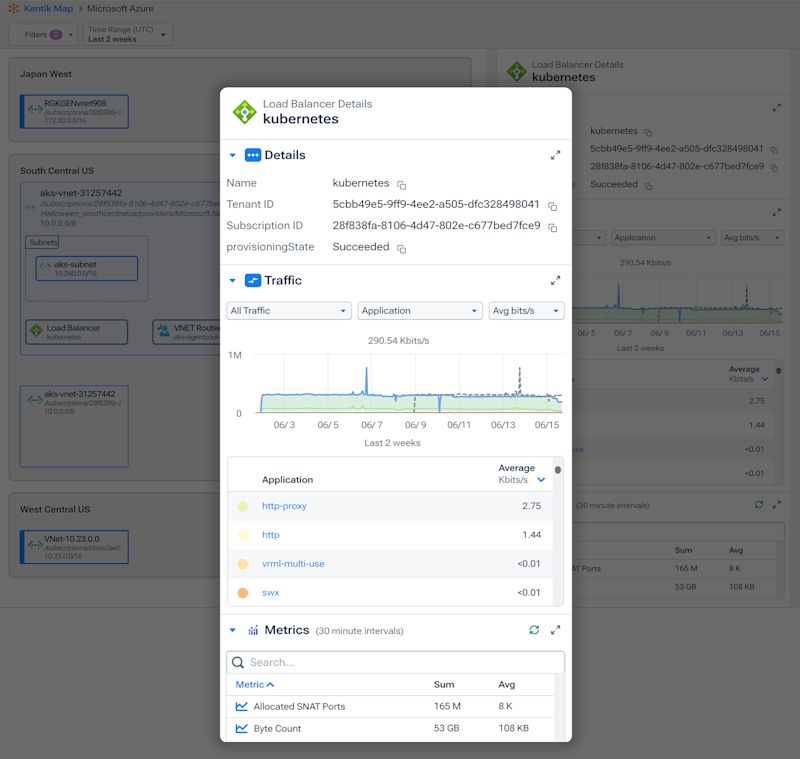The height and width of the screenshot is (759, 800).
Task: Collapse the Metrics section
Action: 233,630
